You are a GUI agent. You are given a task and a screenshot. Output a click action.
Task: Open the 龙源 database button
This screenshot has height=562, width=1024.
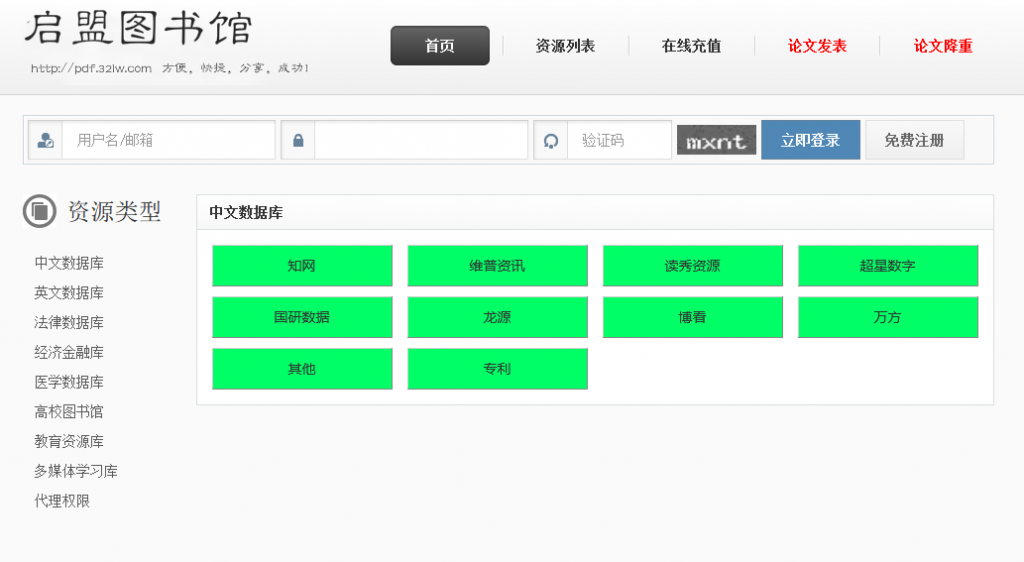[x=498, y=317]
